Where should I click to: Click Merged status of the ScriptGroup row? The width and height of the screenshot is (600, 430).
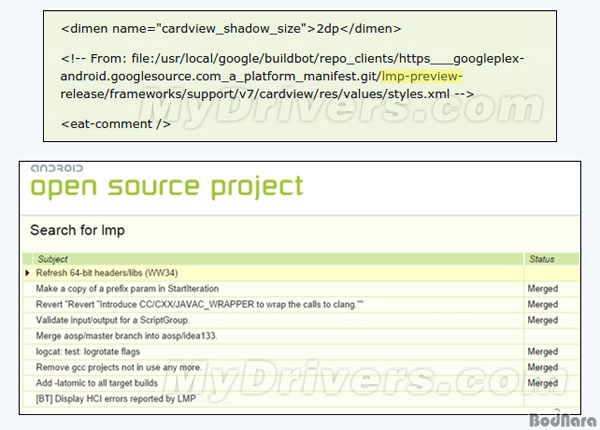pos(543,320)
